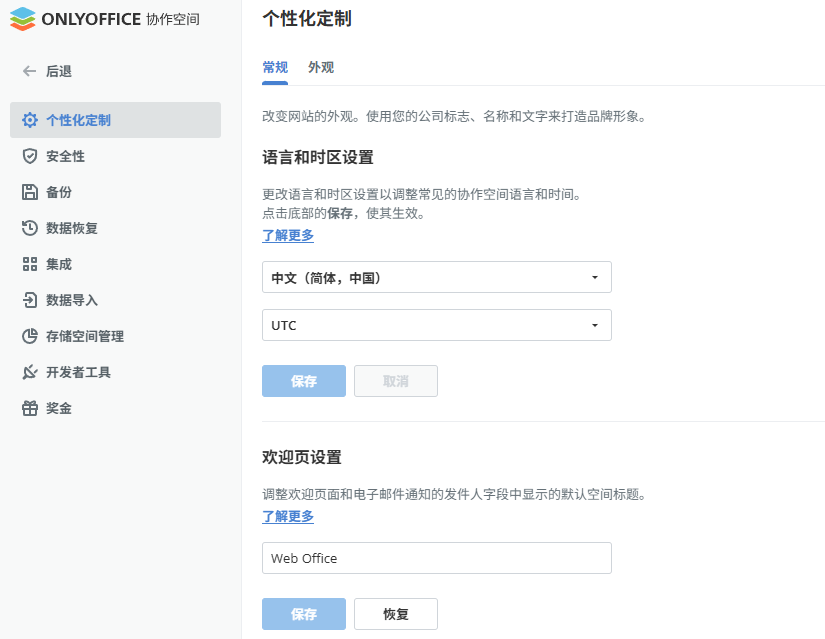
Task: Click the ONLYOFFICE logo icon
Action: point(23,19)
